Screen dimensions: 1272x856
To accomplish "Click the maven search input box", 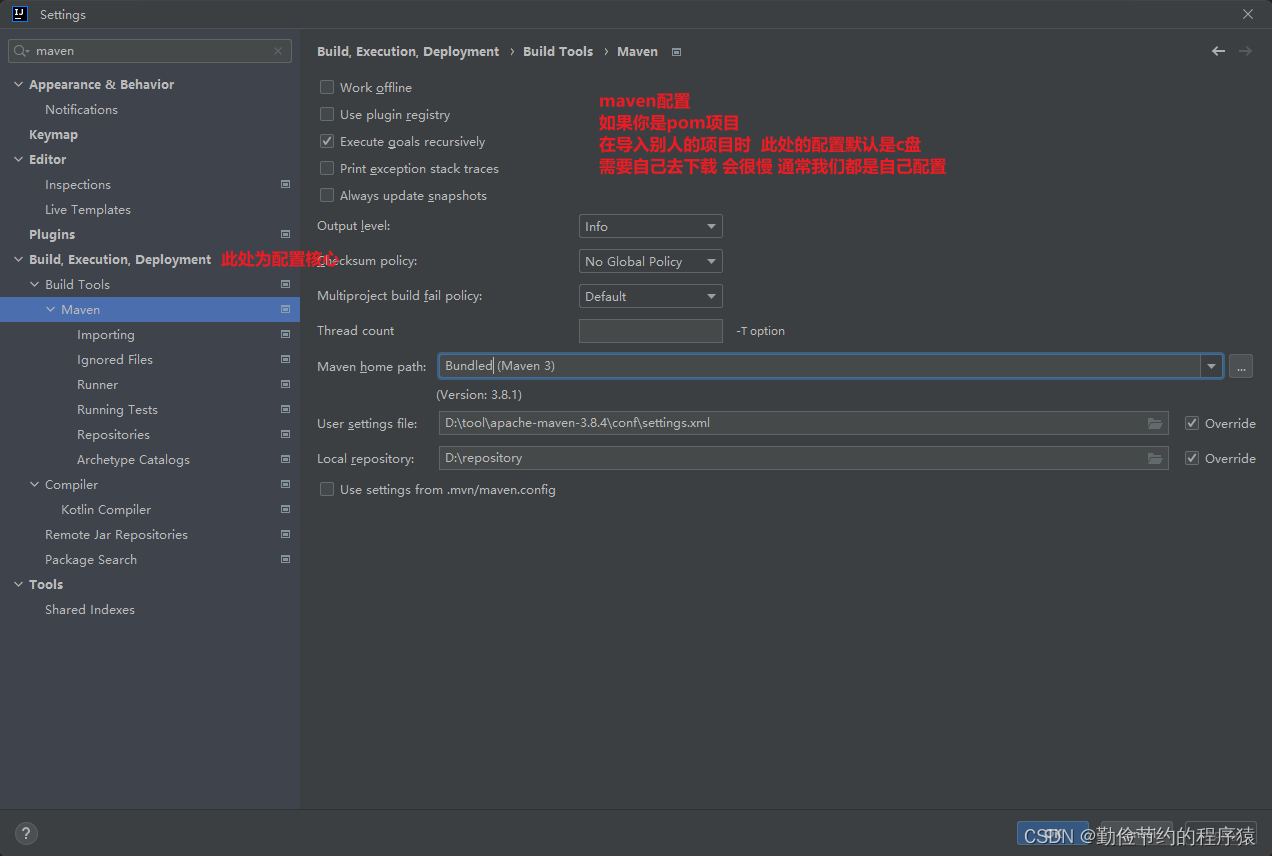I will [x=150, y=51].
